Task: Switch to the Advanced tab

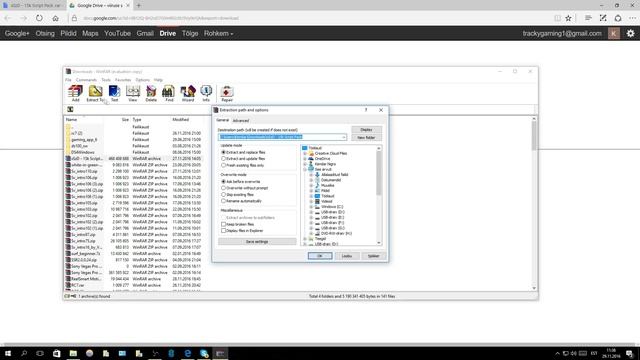Action: [240, 121]
